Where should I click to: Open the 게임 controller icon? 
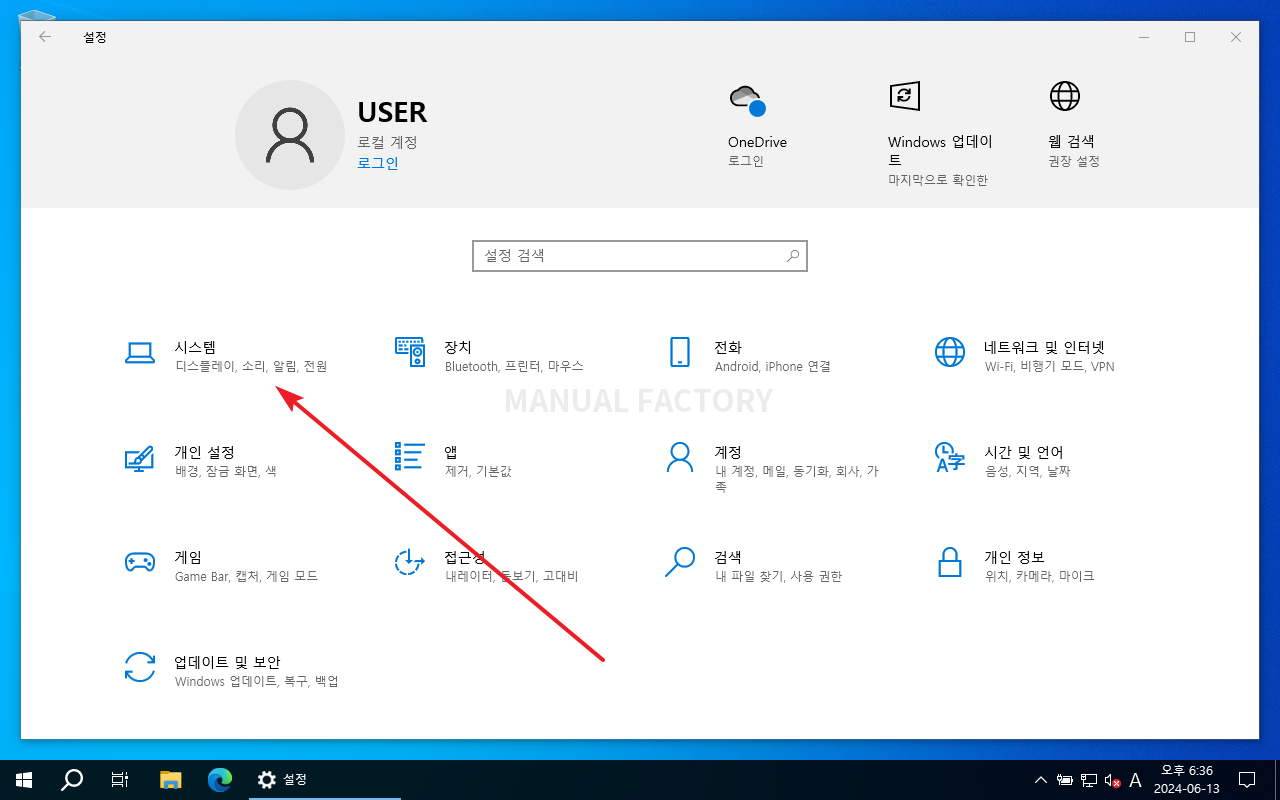139,562
